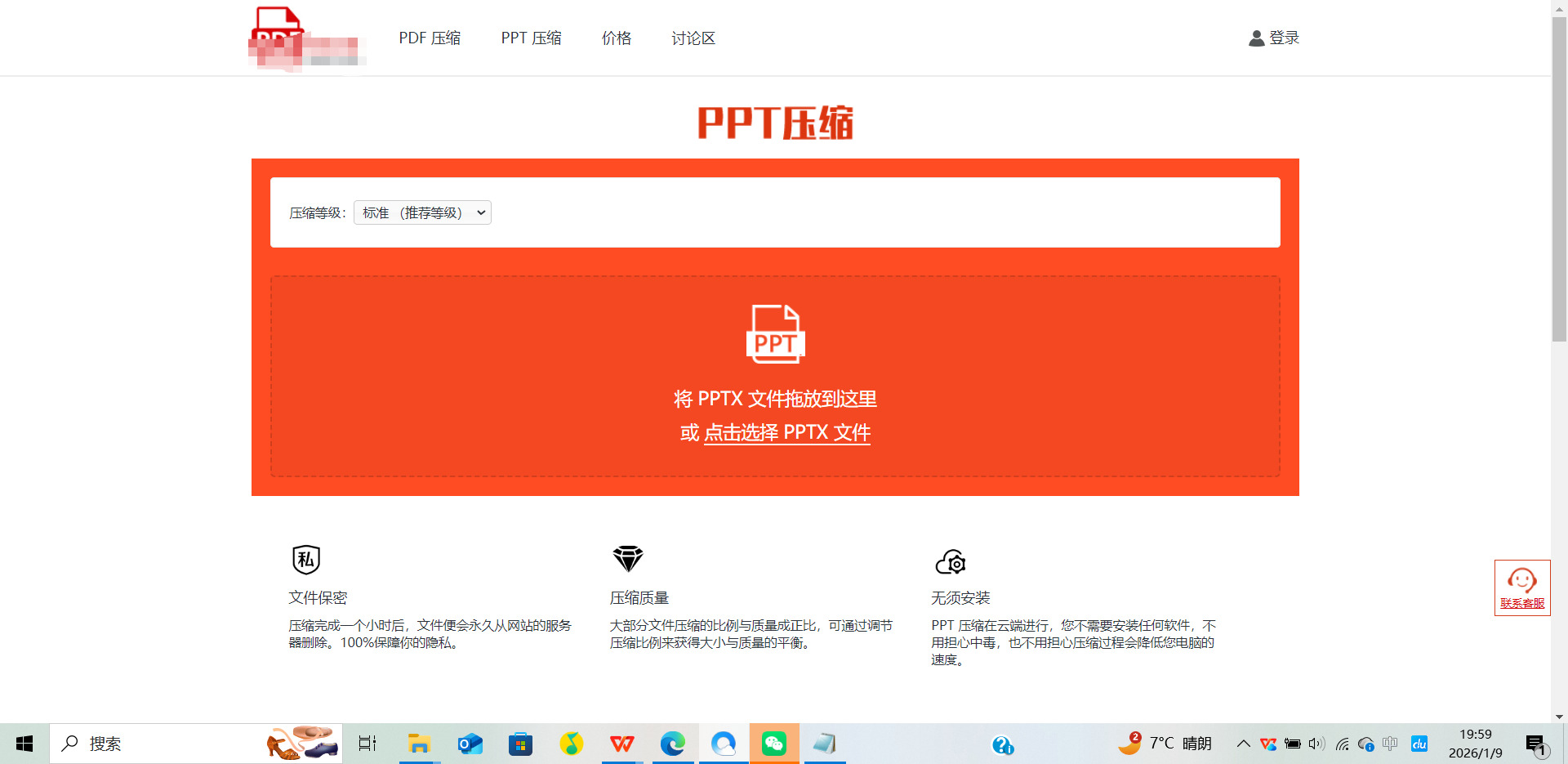The image size is (1568, 764).
Task: Expand the 压缩等级 dropdown
Action: coord(422,212)
